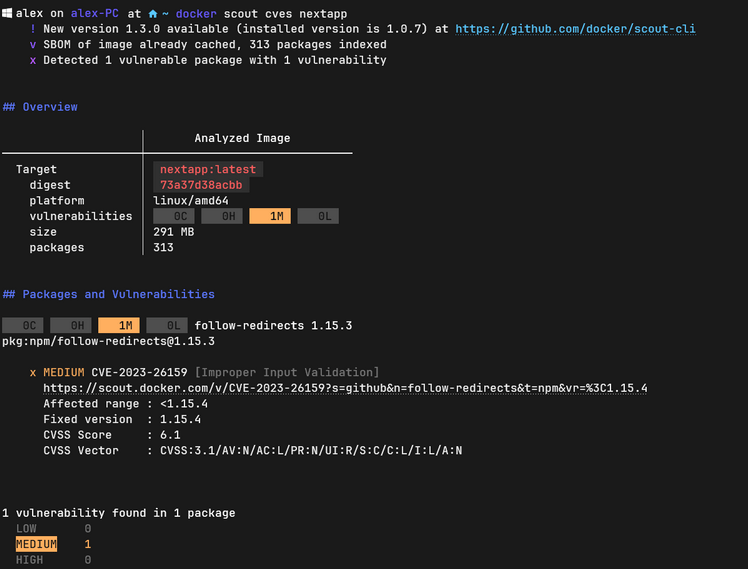Click the '## Overview' heading
Viewport: 748px width, 569px height.
click(40, 107)
